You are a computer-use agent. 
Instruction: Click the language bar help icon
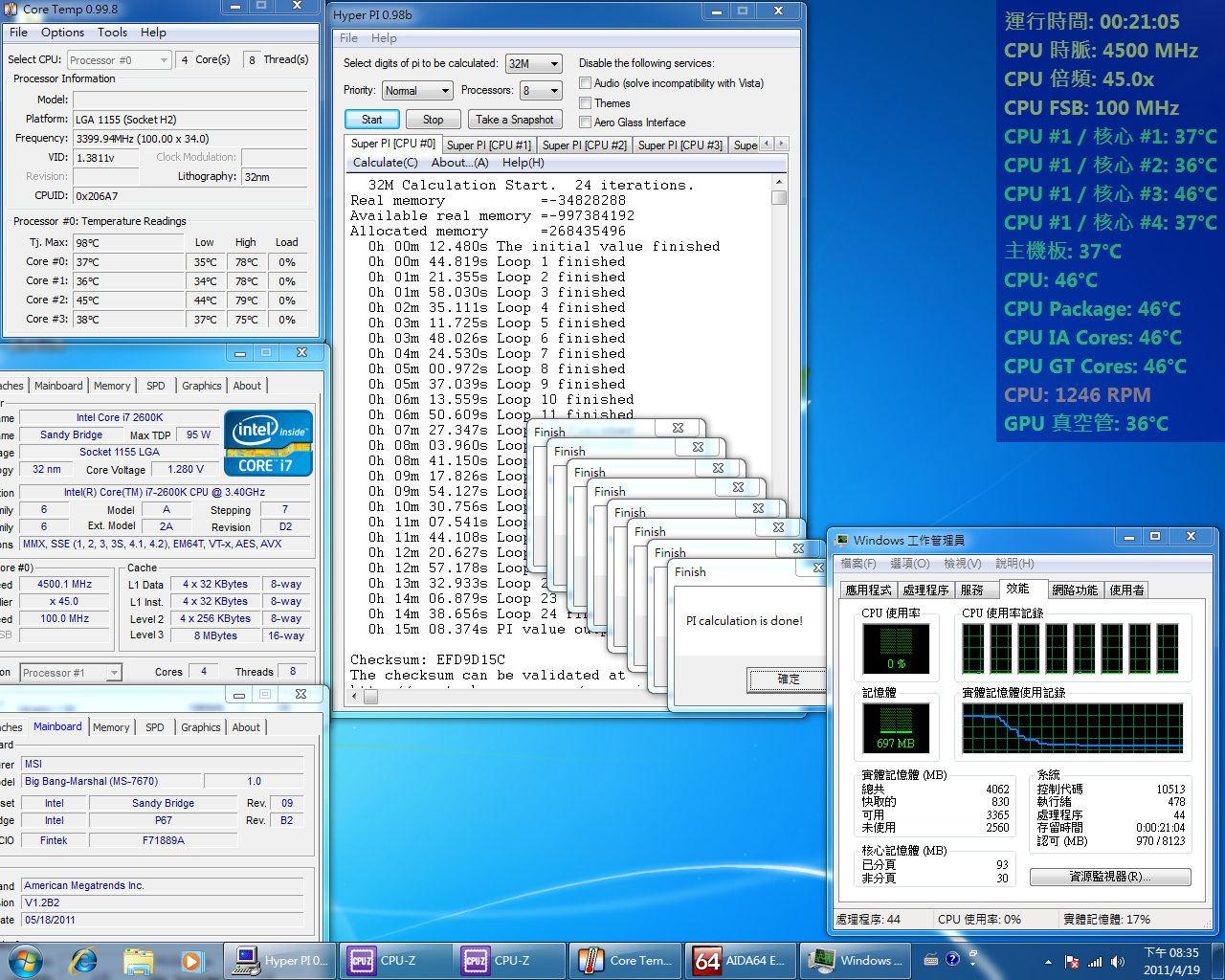tap(952, 959)
